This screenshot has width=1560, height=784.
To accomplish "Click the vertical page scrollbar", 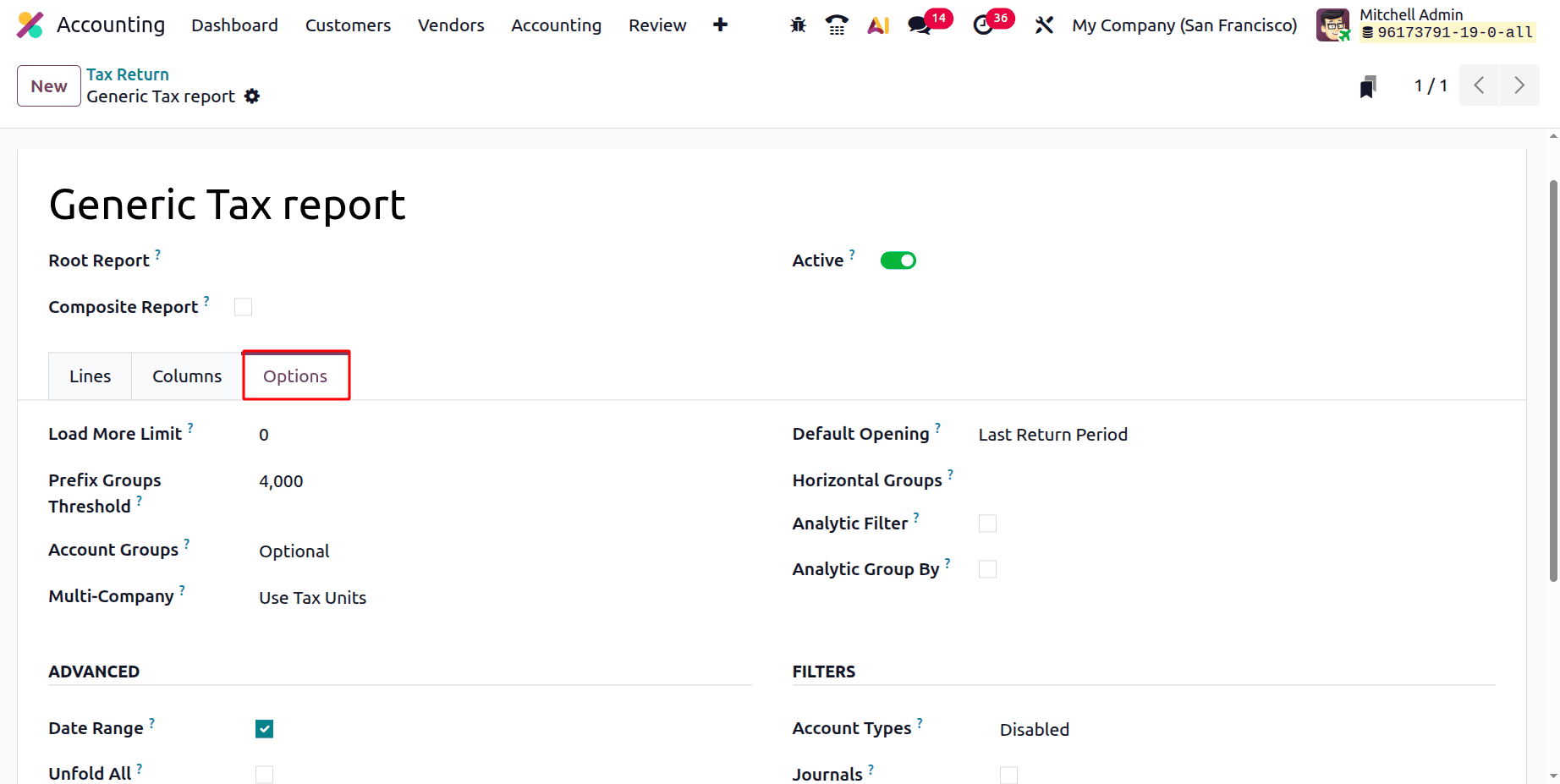I will tap(1553, 381).
